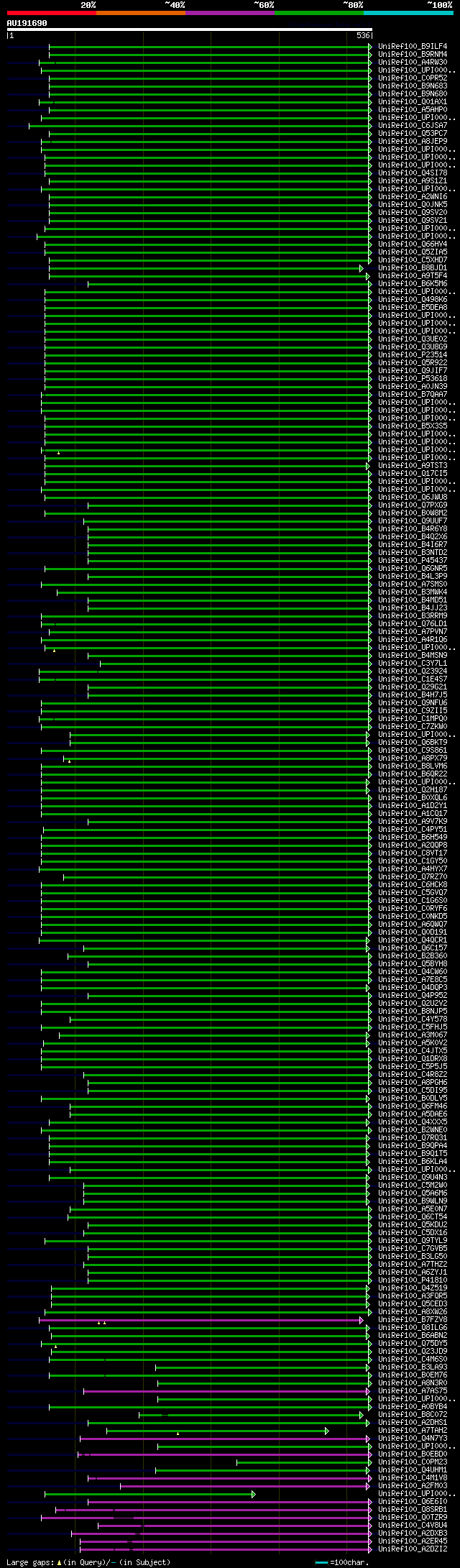Click hit label UniRef100_B8NJP5
460x1568 pixels.
pos(413,1011)
